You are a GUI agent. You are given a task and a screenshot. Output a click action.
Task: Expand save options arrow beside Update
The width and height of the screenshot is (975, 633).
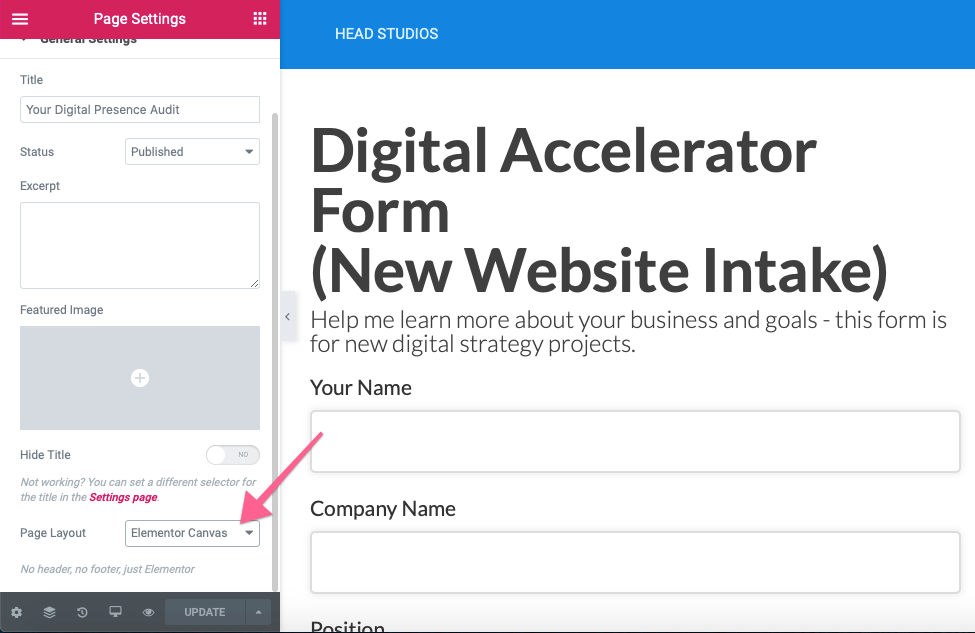point(258,612)
